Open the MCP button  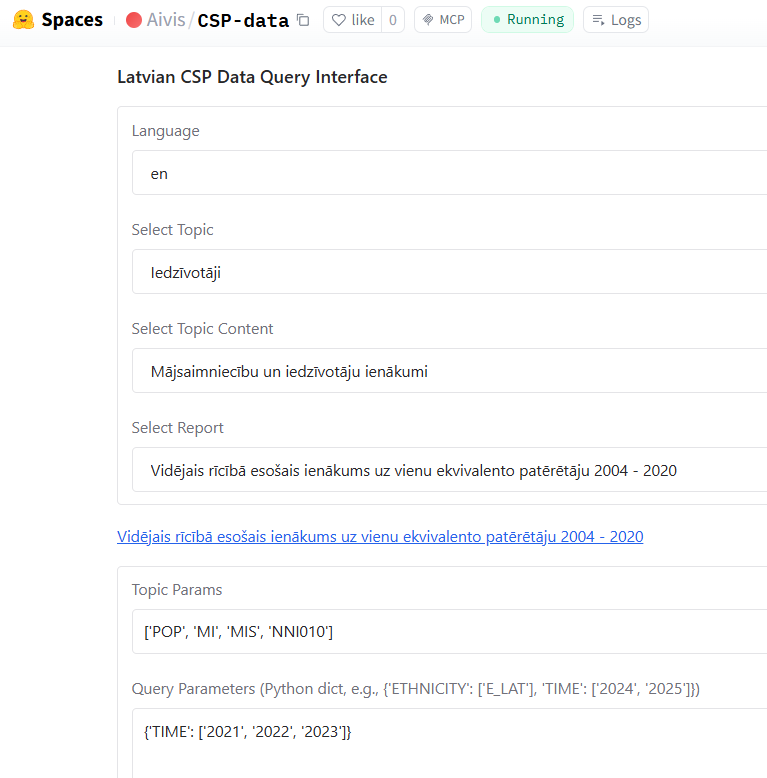coord(443,20)
